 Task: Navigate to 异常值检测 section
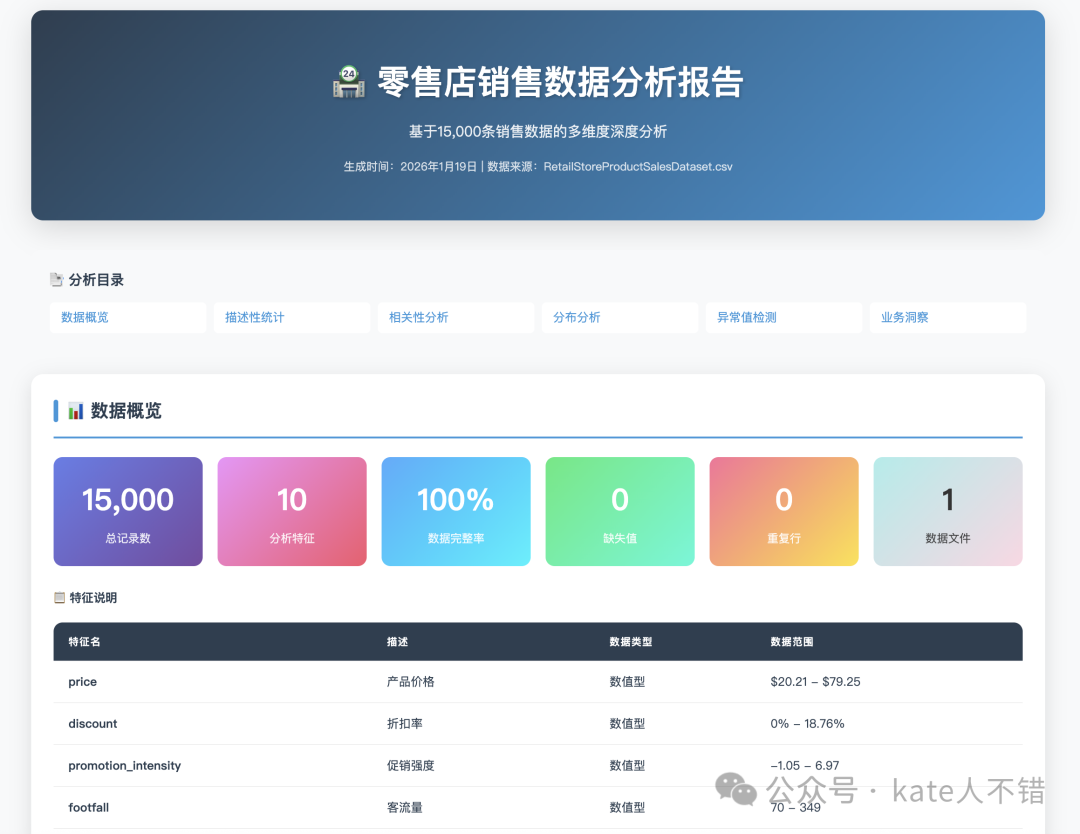pos(783,318)
